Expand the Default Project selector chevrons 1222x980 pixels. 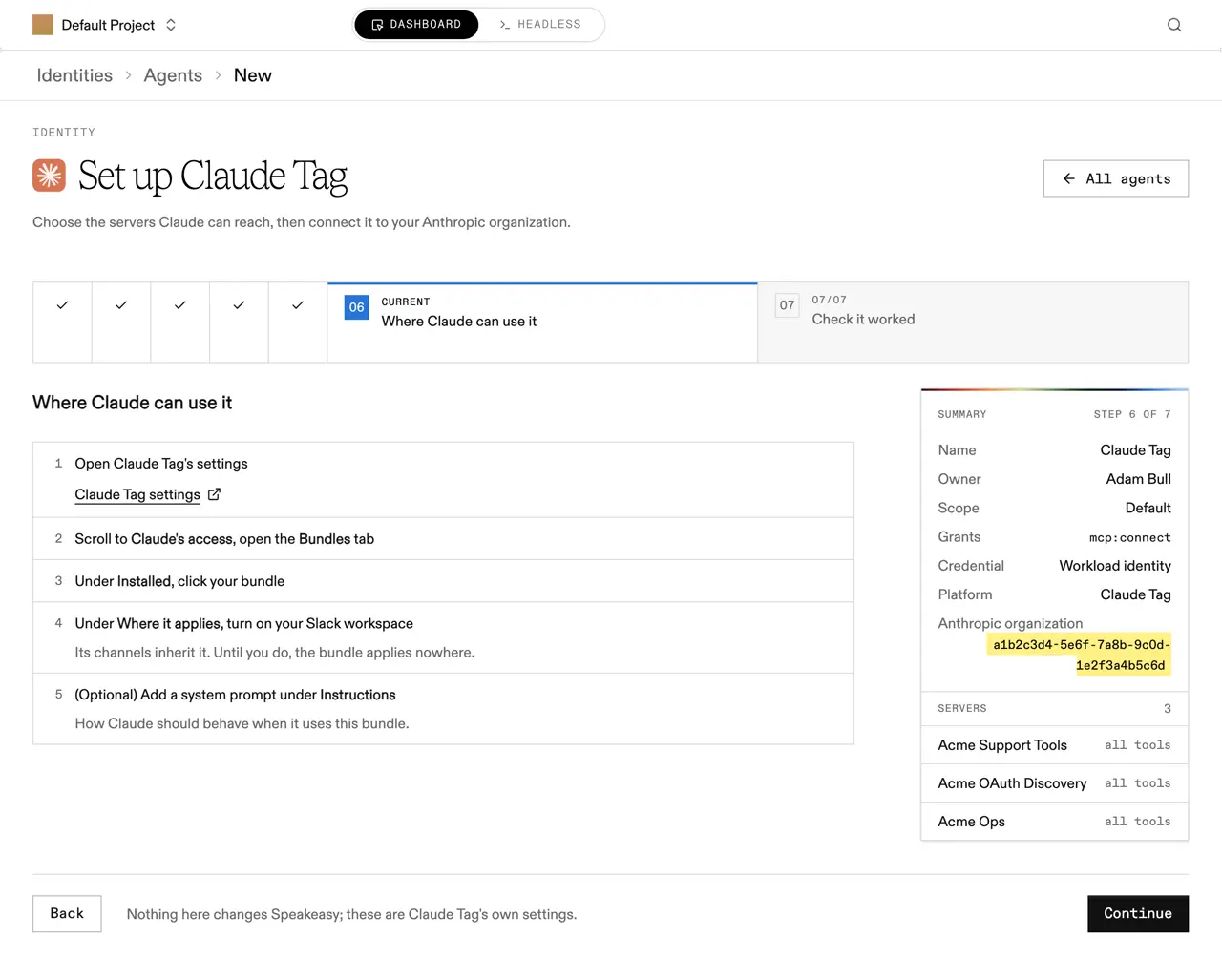point(171,25)
